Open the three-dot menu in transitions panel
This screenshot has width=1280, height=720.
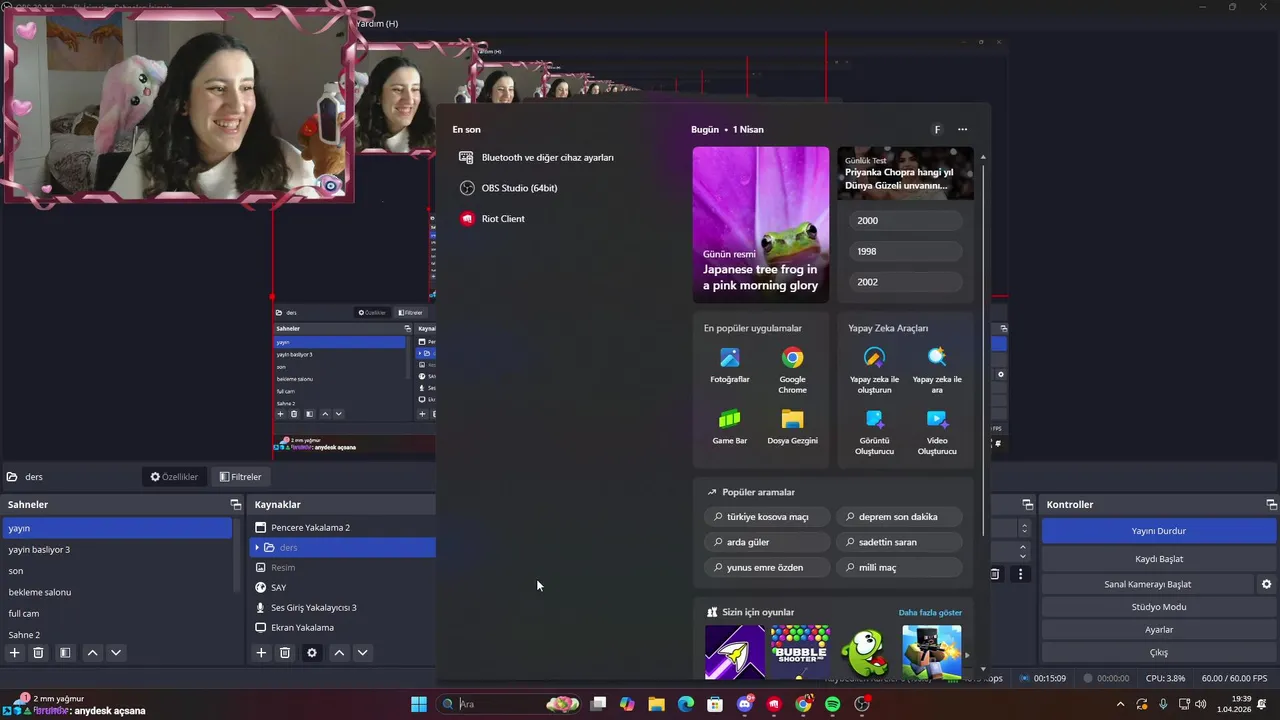click(x=1020, y=574)
